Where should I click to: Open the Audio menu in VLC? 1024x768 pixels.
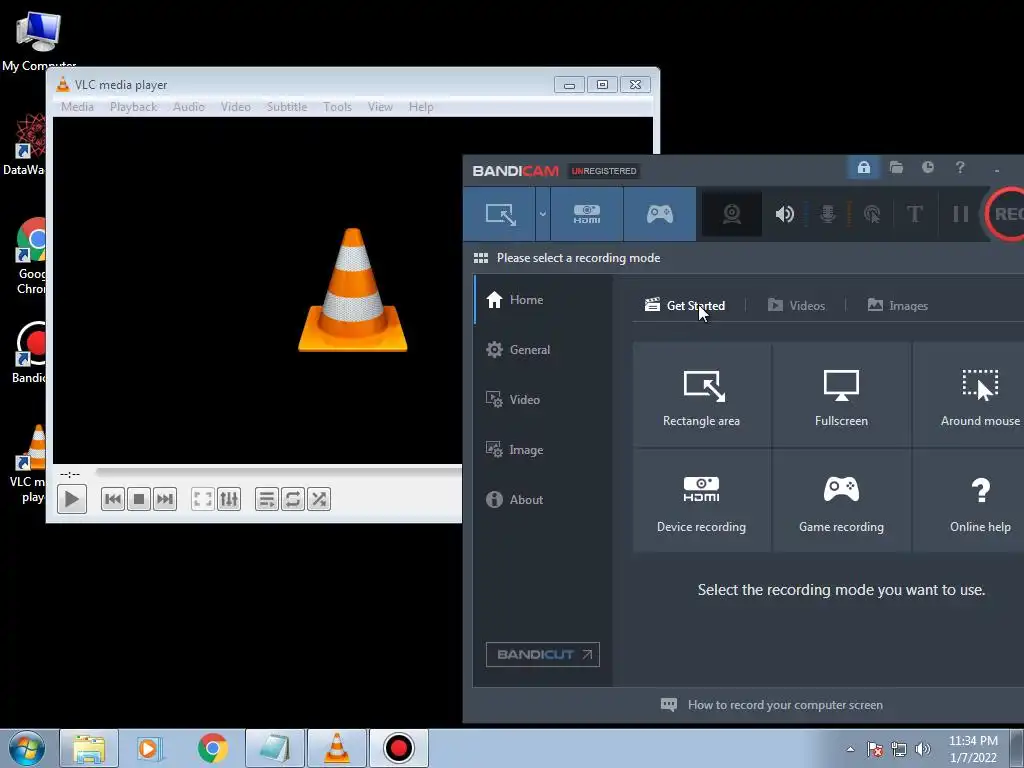tap(189, 106)
